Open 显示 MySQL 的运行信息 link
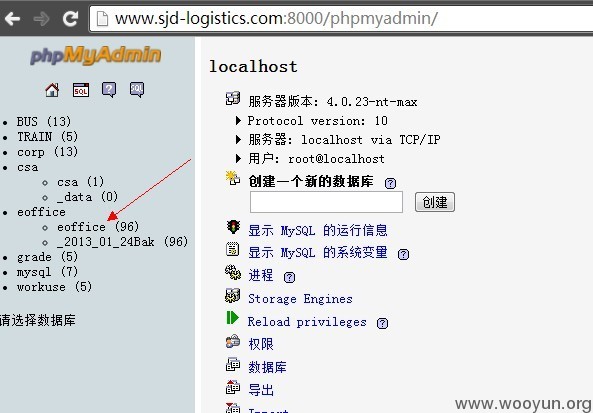Image resolution: width=593 pixels, height=413 pixels. pyautogui.click(x=318, y=230)
